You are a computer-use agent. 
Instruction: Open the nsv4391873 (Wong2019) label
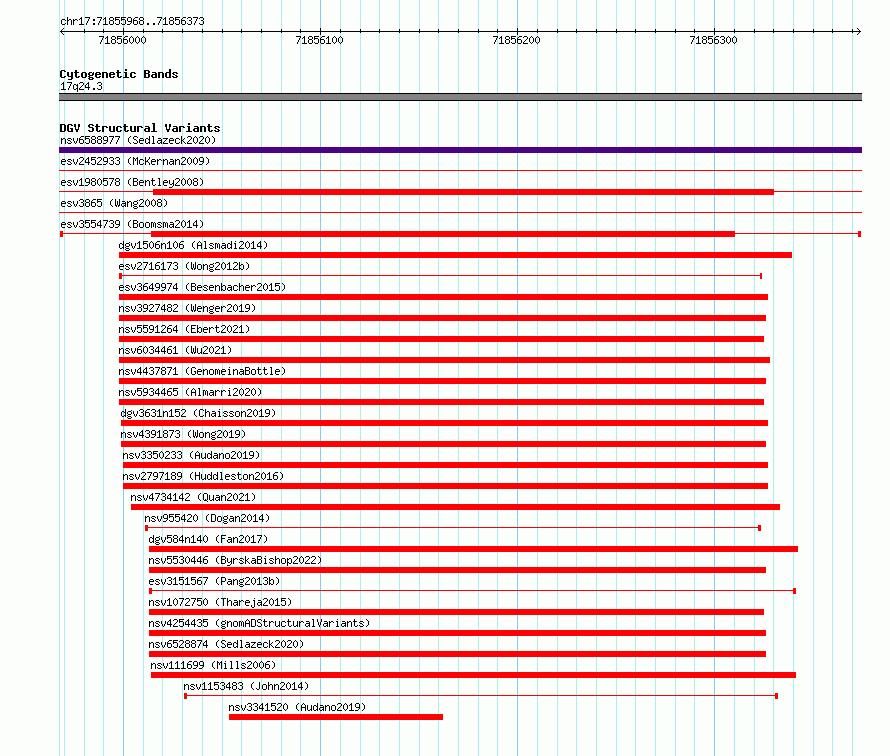(183, 434)
